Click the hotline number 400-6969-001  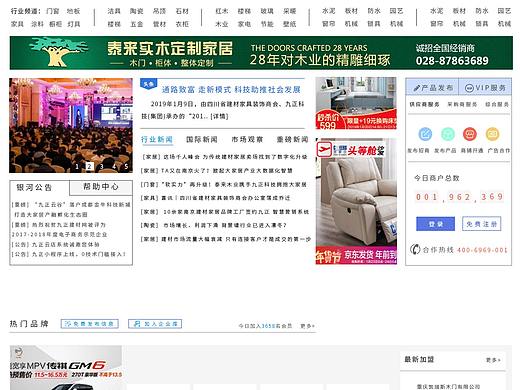(x=482, y=250)
